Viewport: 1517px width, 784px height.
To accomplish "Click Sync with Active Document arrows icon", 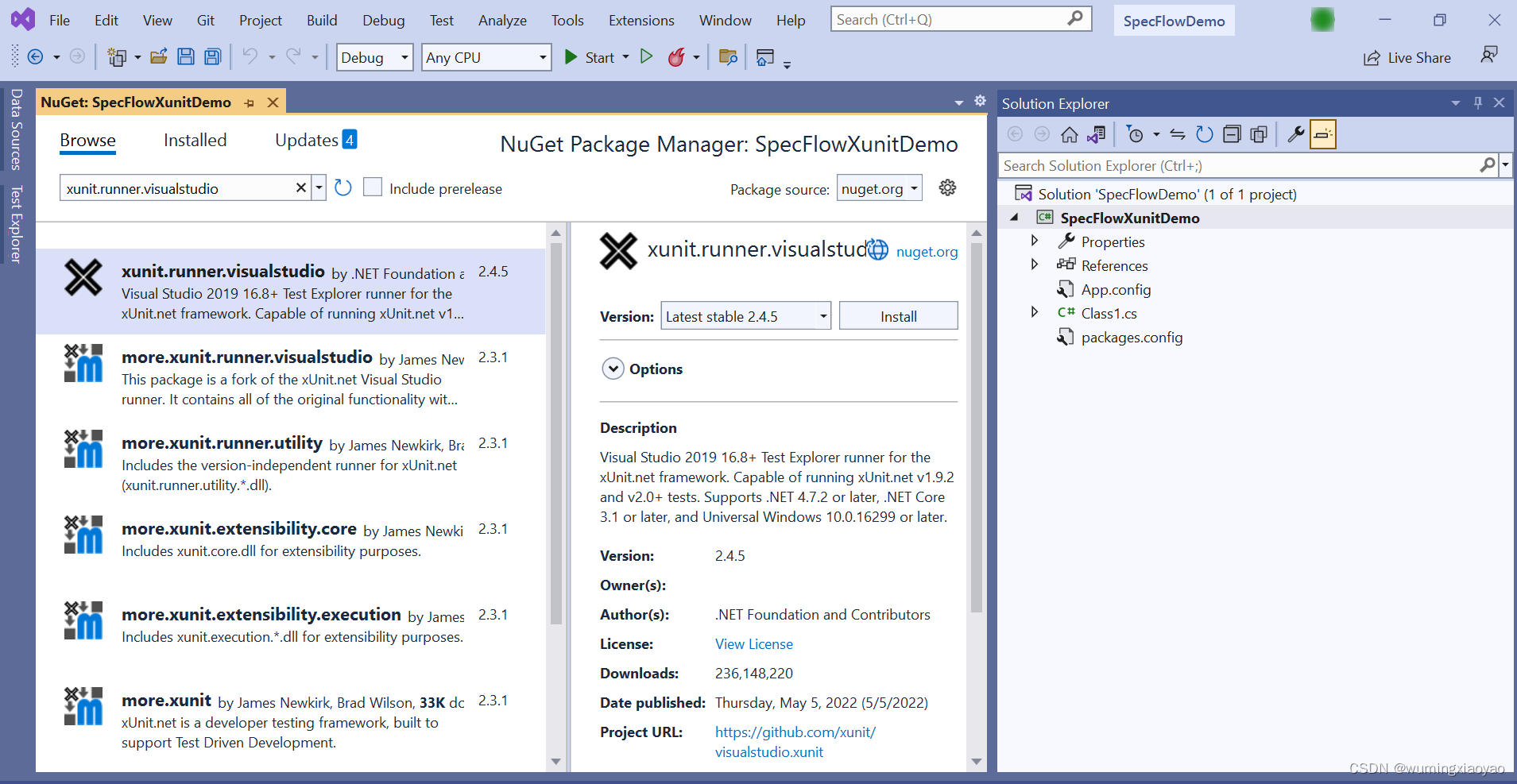I will (1178, 134).
